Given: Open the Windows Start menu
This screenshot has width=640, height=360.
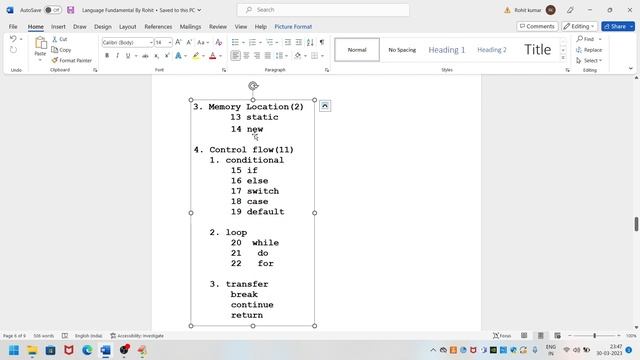Looking at the screenshot, I should tap(14, 350).
